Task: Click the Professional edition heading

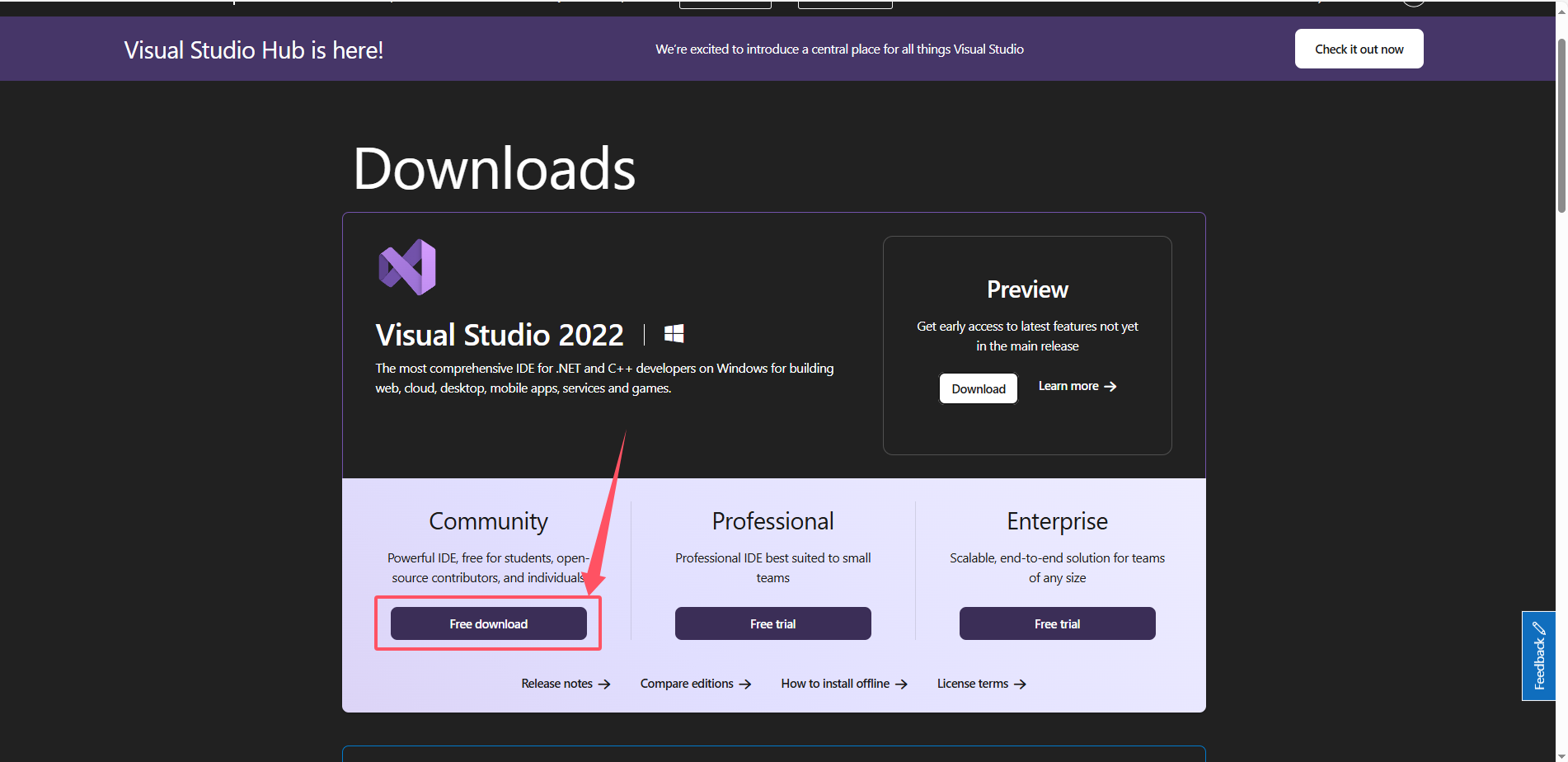Action: (772, 521)
